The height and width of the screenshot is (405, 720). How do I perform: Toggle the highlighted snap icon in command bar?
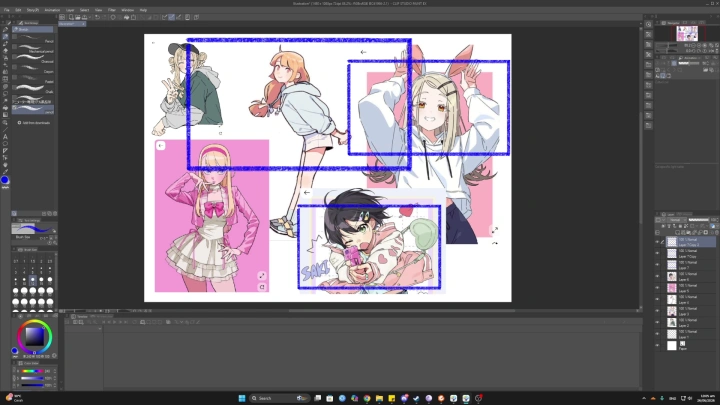pos(171,17)
